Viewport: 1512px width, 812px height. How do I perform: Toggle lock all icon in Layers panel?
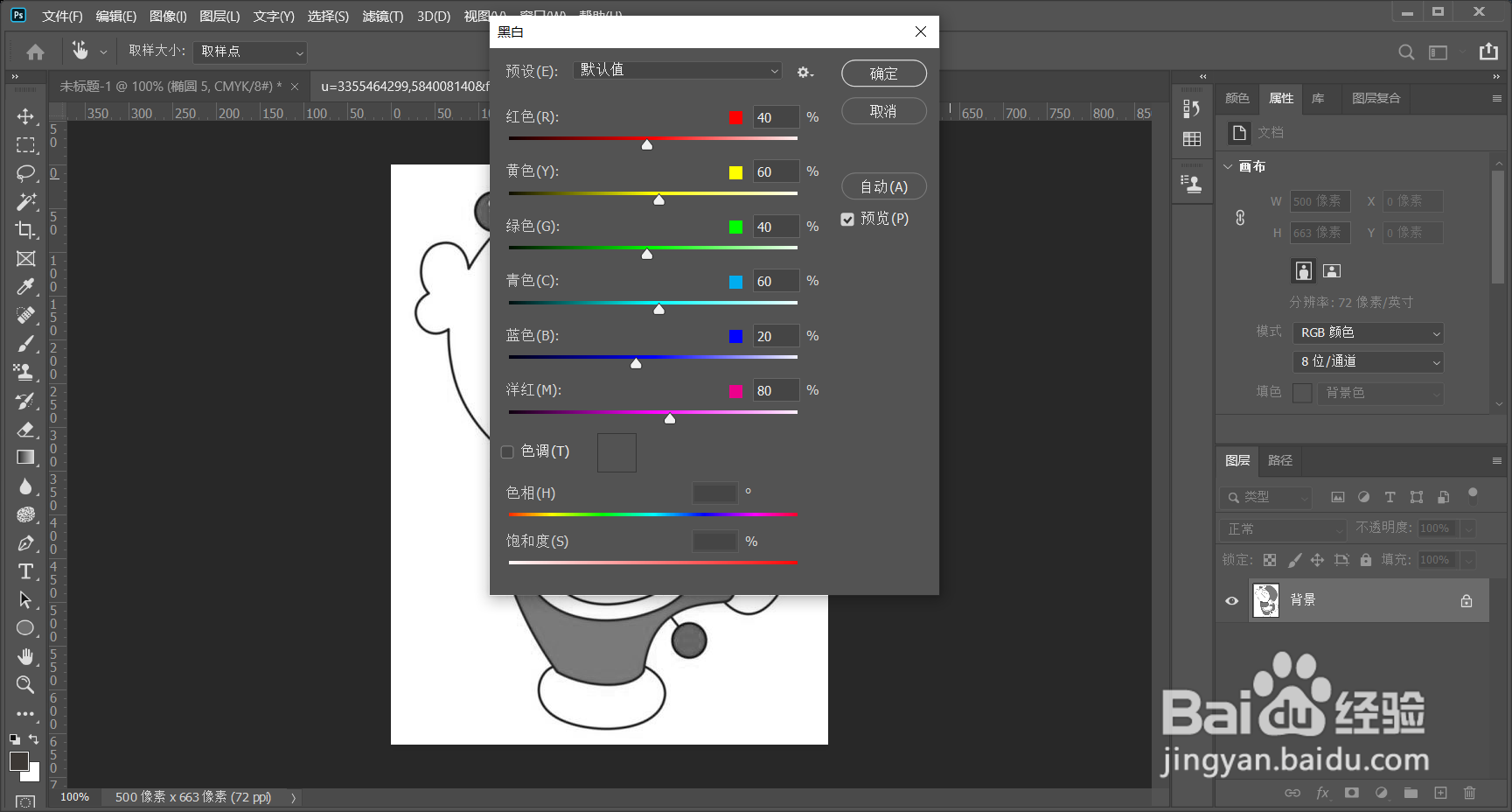(x=1366, y=560)
